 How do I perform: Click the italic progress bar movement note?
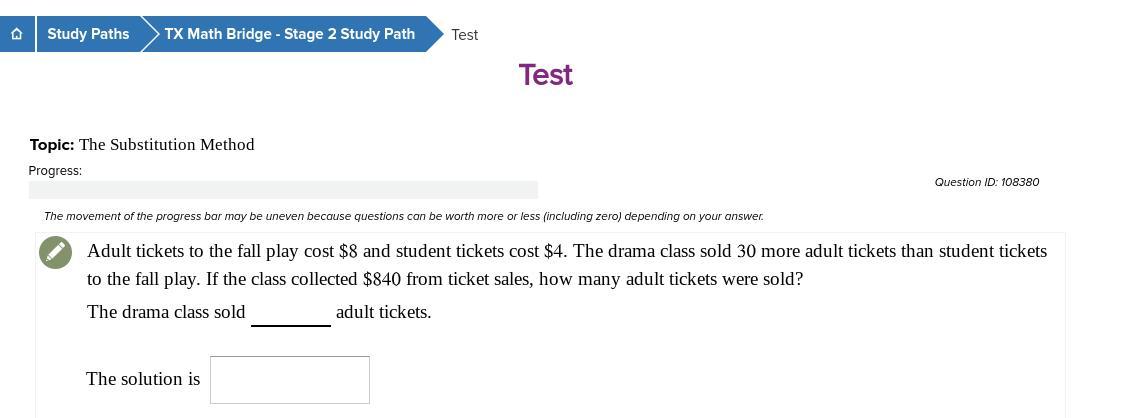403,216
